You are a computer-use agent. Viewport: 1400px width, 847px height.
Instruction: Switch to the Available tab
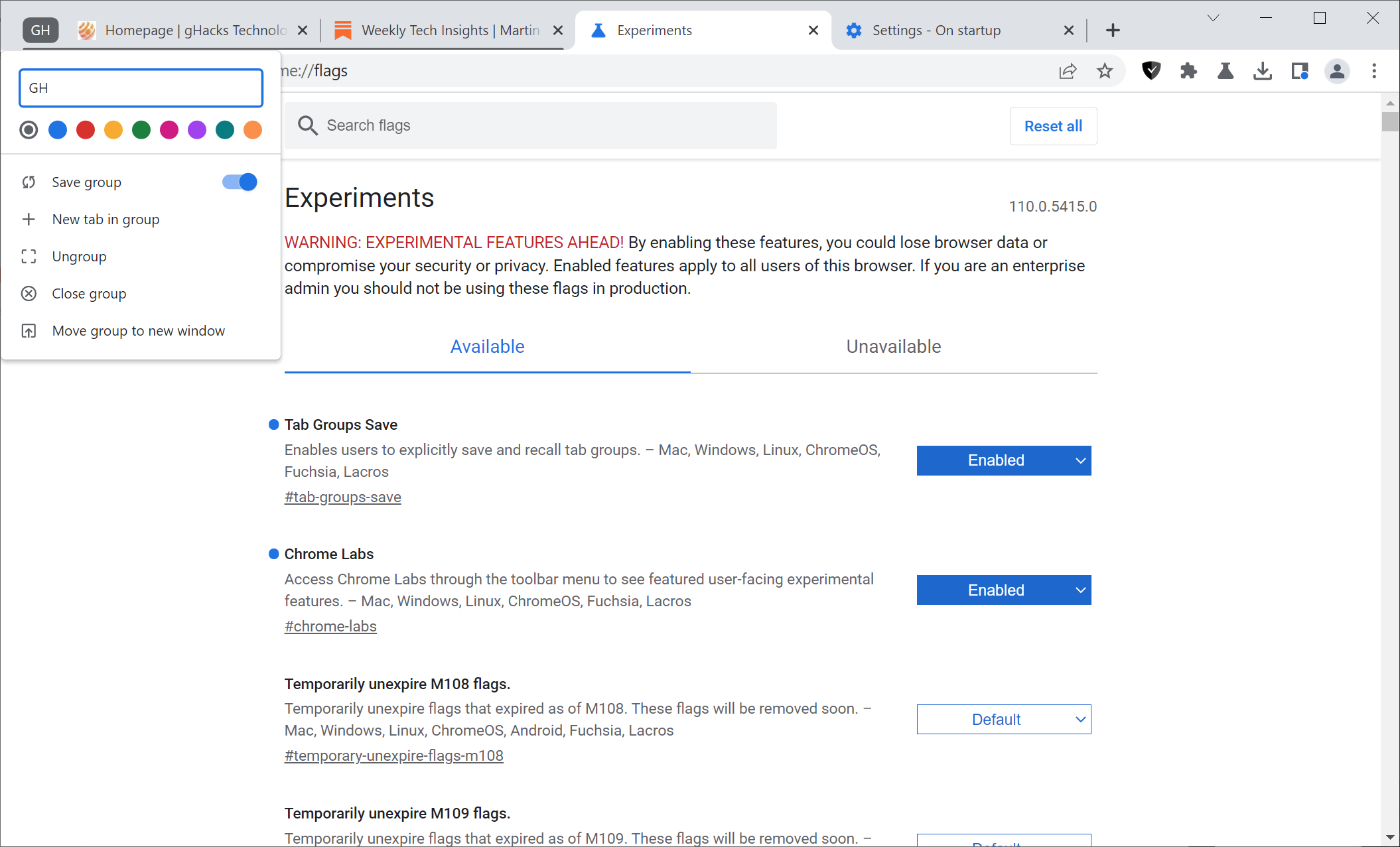(x=488, y=346)
